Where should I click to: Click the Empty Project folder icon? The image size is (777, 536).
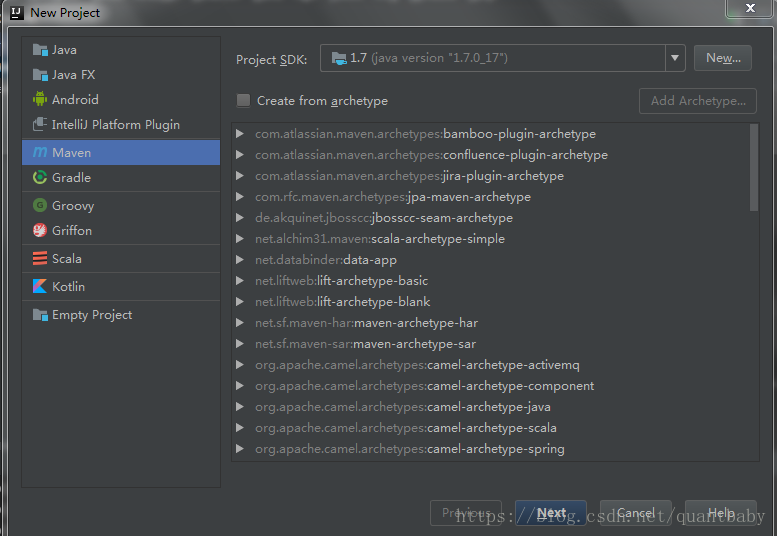coord(40,315)
